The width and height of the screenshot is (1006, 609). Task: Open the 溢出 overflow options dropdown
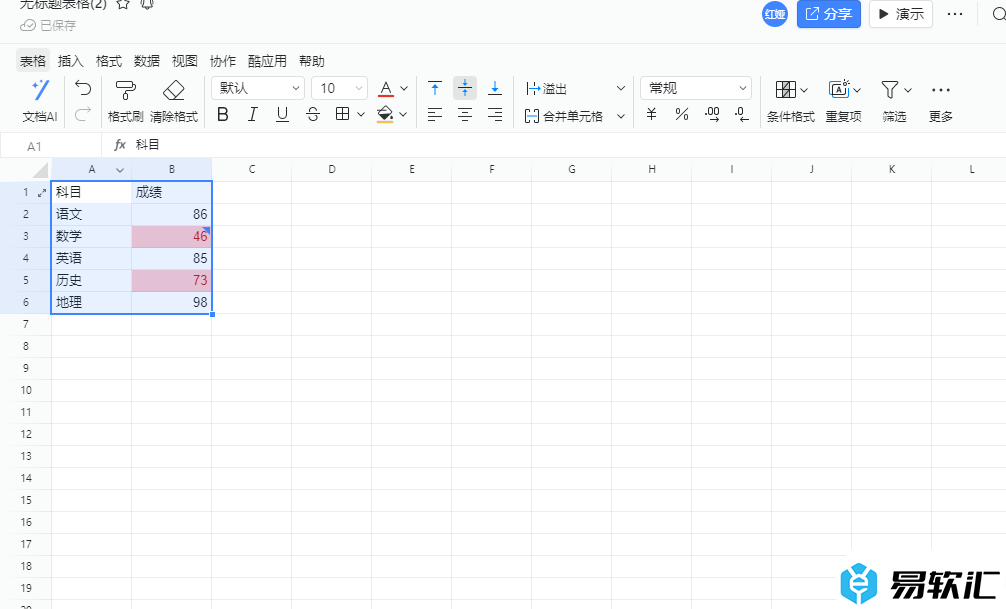620,89
